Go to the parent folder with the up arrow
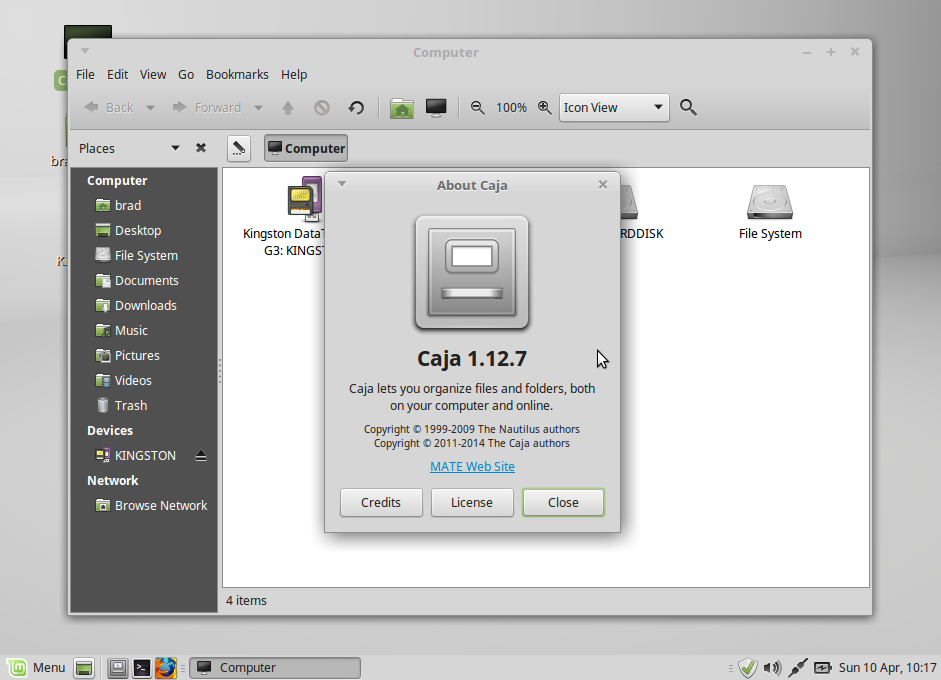The width and height of the screenshot is (941, 680). point(288,108)
